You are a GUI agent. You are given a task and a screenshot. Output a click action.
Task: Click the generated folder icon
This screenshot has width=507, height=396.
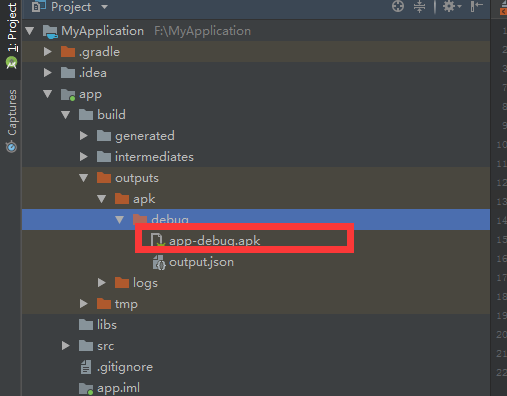pyautogui.click(x=104, y=136)
